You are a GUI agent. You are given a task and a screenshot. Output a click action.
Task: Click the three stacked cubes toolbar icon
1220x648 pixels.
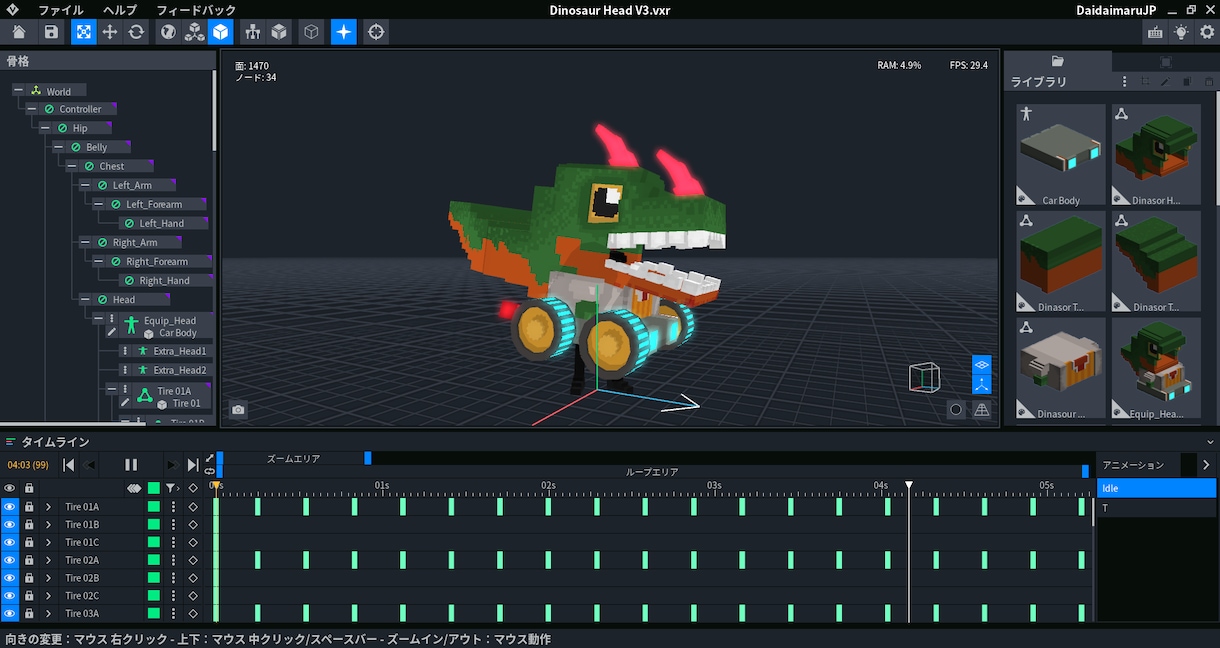click(194, 32)
